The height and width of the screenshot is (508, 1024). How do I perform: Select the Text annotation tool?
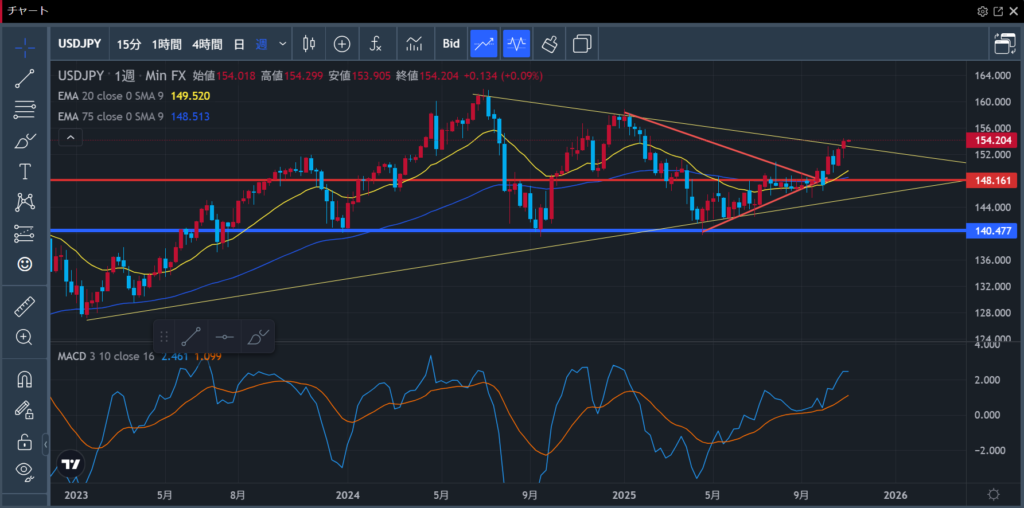(26, 171)
